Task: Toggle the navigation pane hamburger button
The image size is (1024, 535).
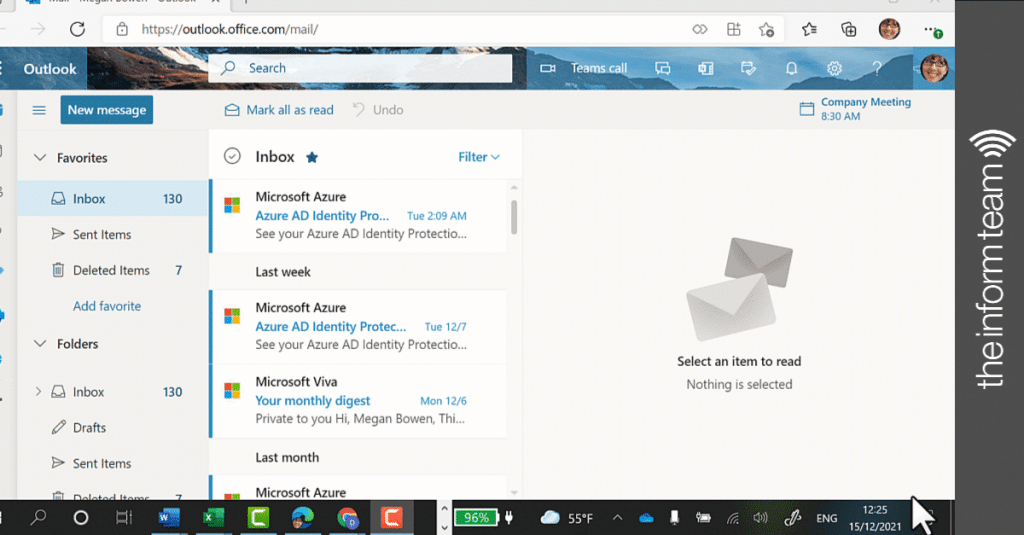Action: [39, 110]
